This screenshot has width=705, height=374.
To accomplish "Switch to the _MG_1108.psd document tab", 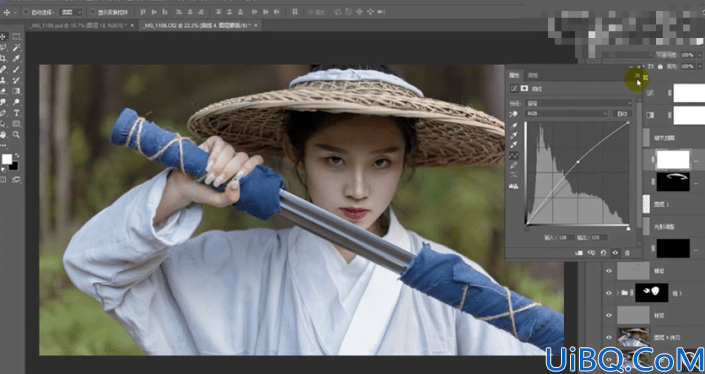I will pyautogui.click(x=80, y=26).
